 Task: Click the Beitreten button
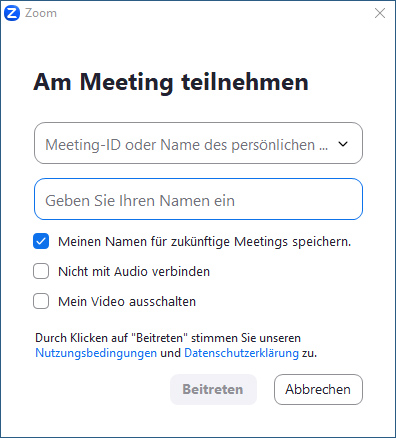click(213, 389)
